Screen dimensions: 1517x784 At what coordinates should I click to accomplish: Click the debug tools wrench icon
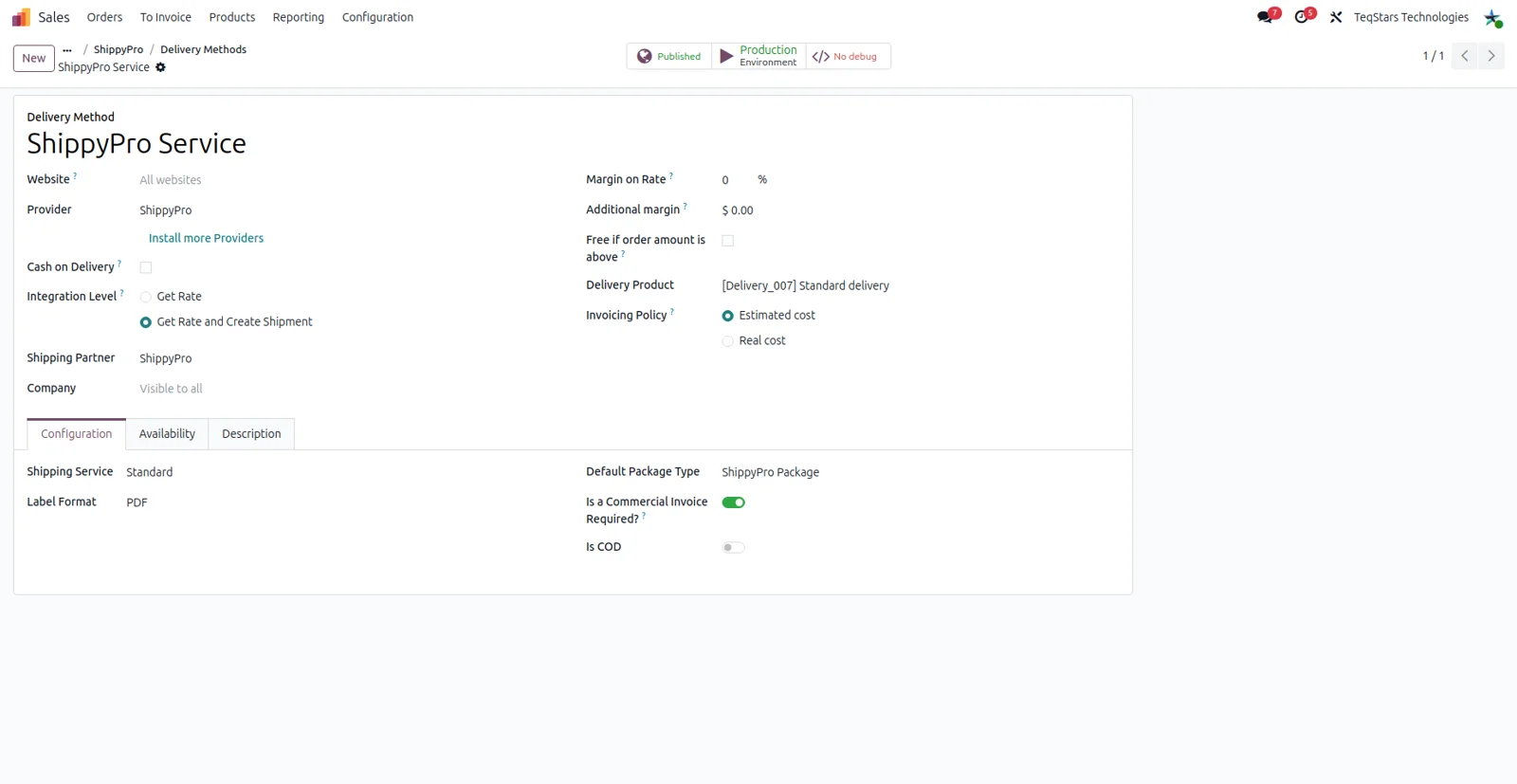point(1336,17)
